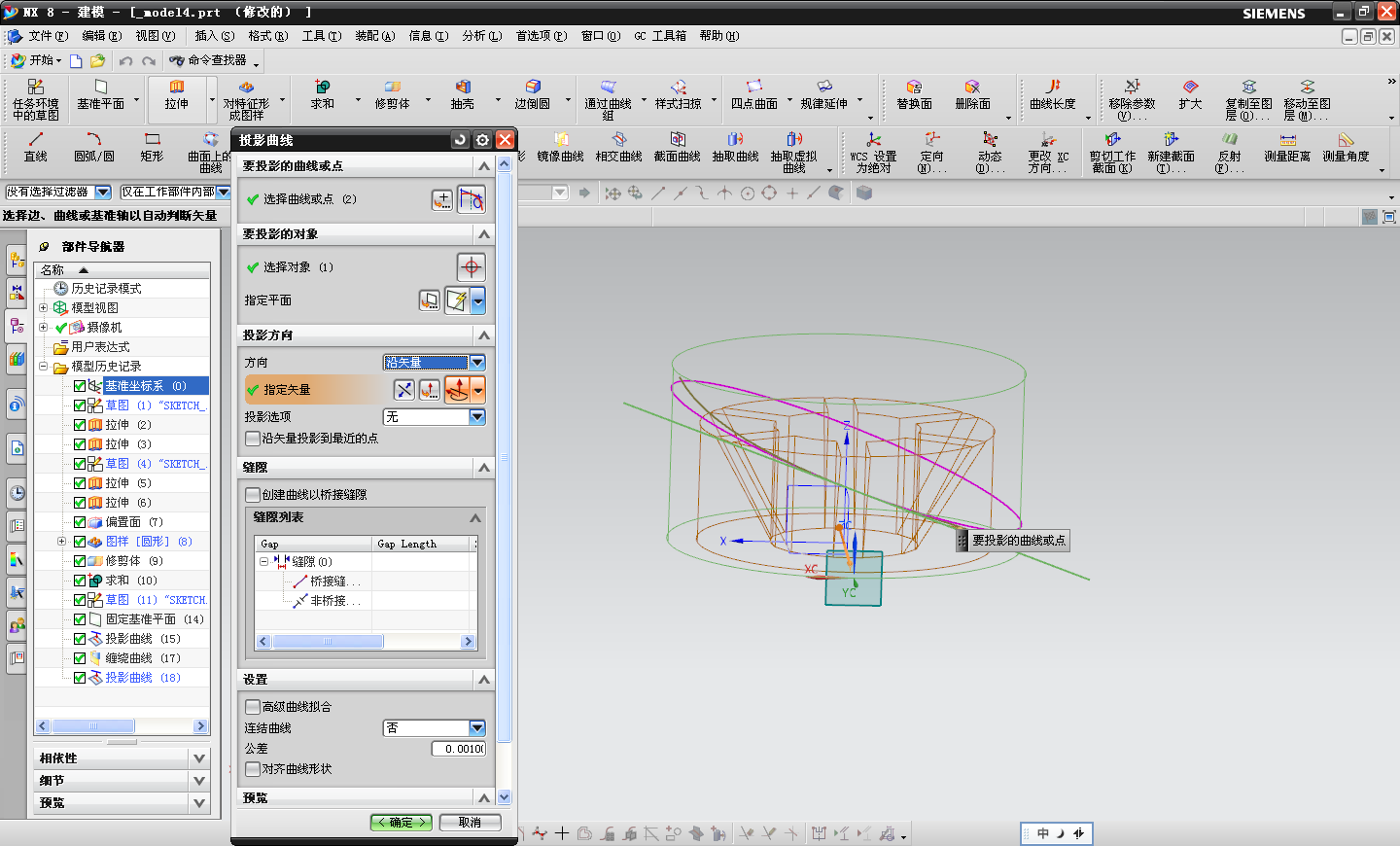This screenshot has width=1400, height=846.
Task: Click the 反射 reflection tool
Action: (1229, 152)
